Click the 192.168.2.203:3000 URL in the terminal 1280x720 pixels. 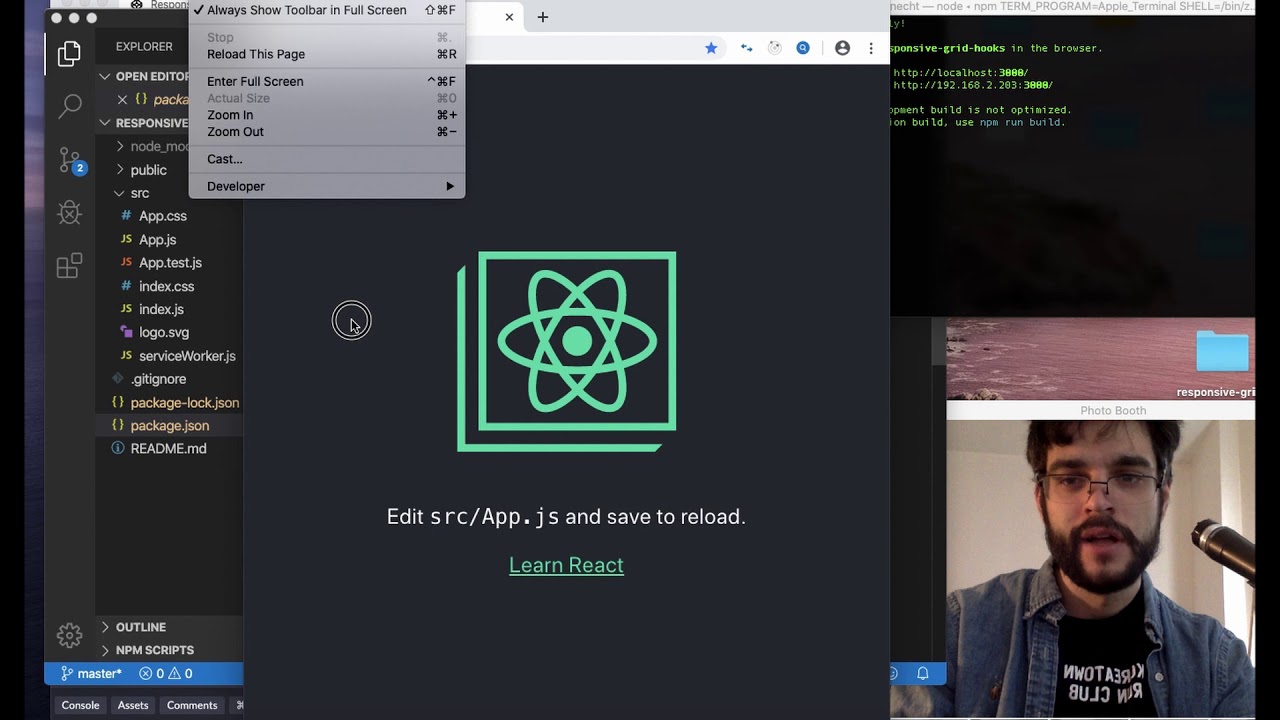tap(972, 85)
